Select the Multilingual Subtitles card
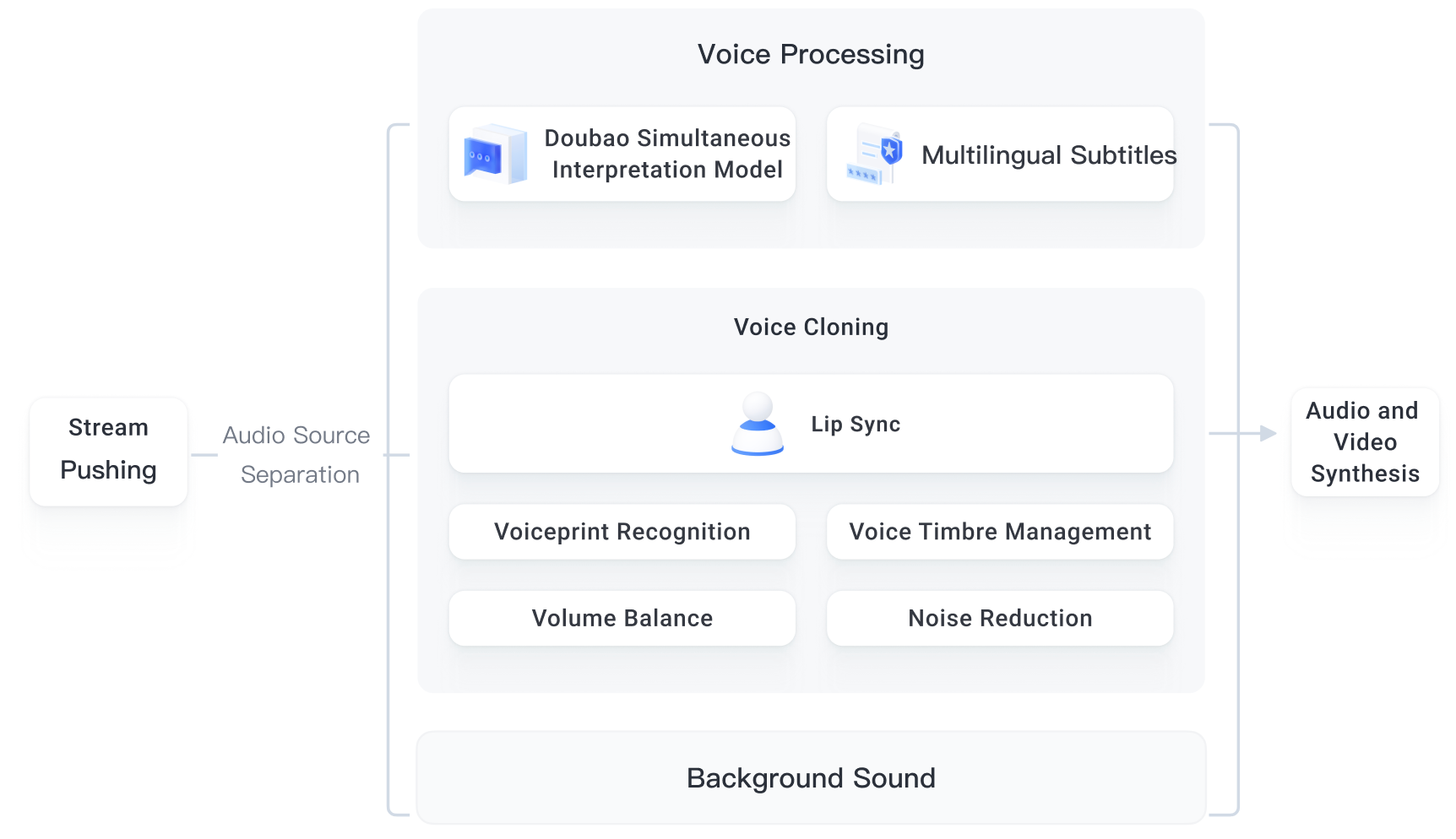The width and height of the screenshot is (1456, 839). (x=1000, y=154)
